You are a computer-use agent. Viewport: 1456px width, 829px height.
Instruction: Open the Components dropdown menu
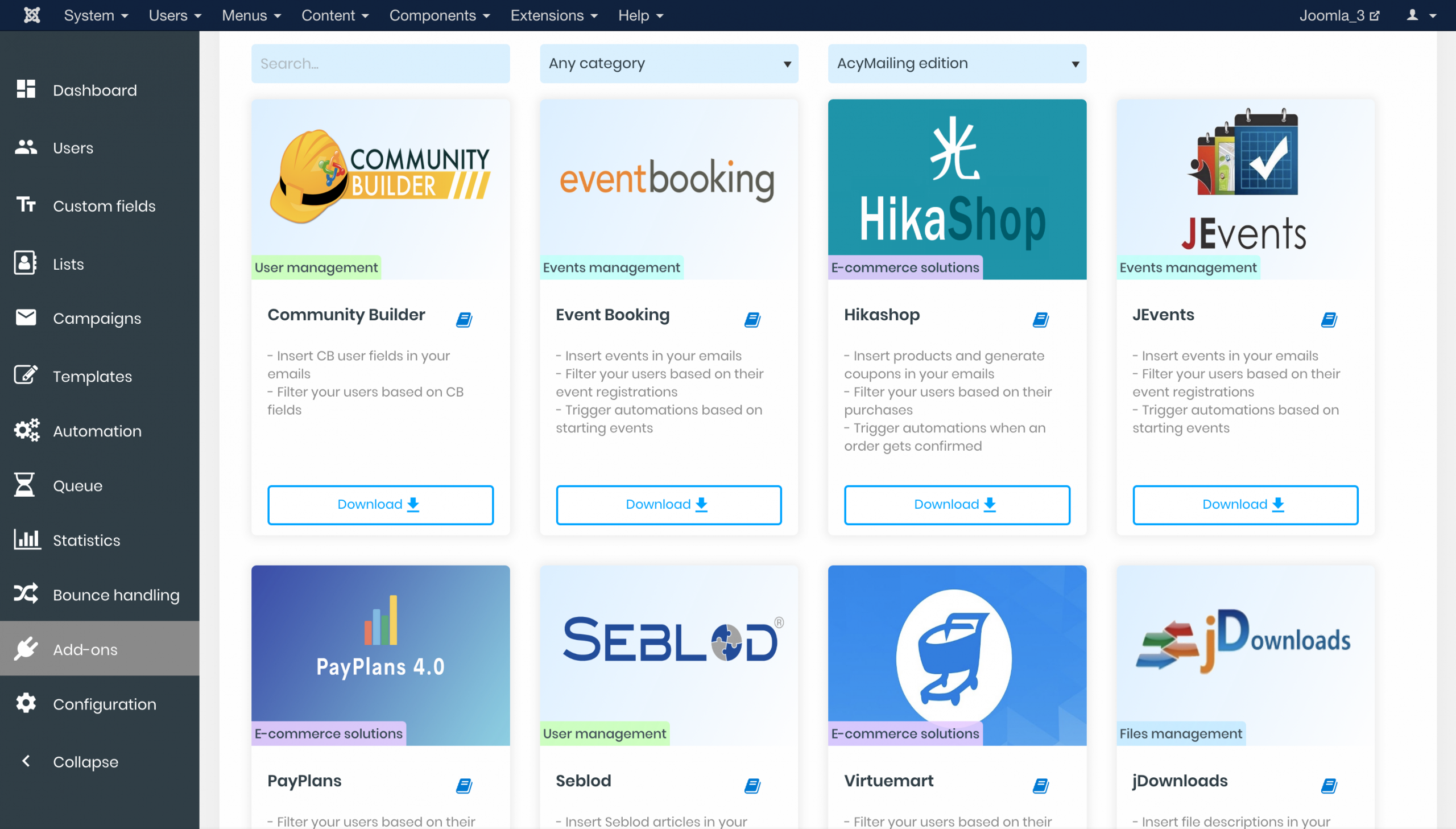tap(439, 15)
